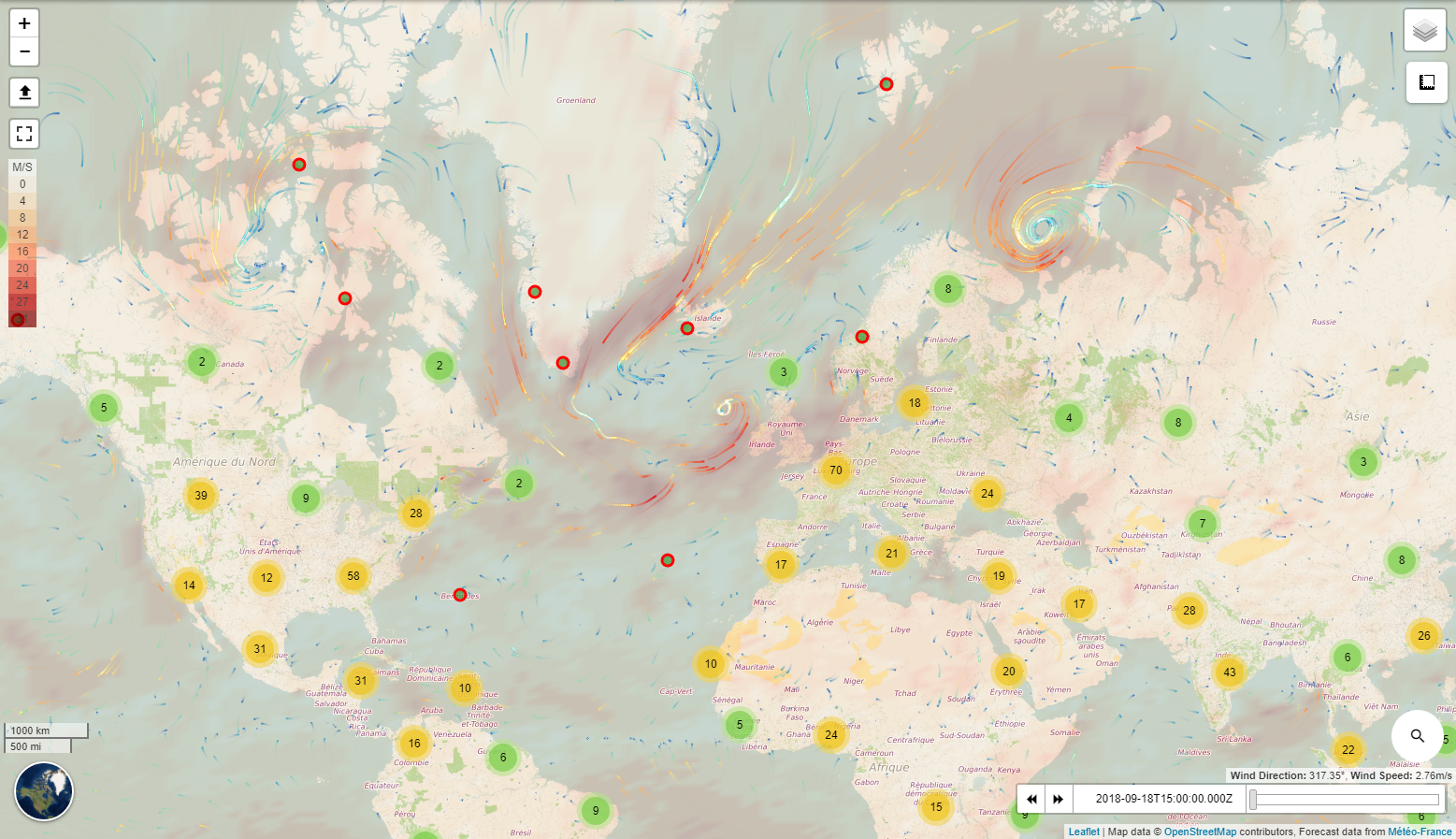Expand the cluster of 3 near Faroe Islands
1456x839 pixels.
[x=784, y=372]
